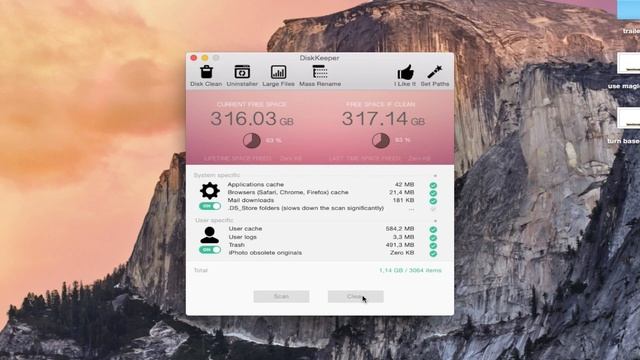Select the .DS_Store folders row label
This screenshot has width=640, height=360.
coord(306,208)
